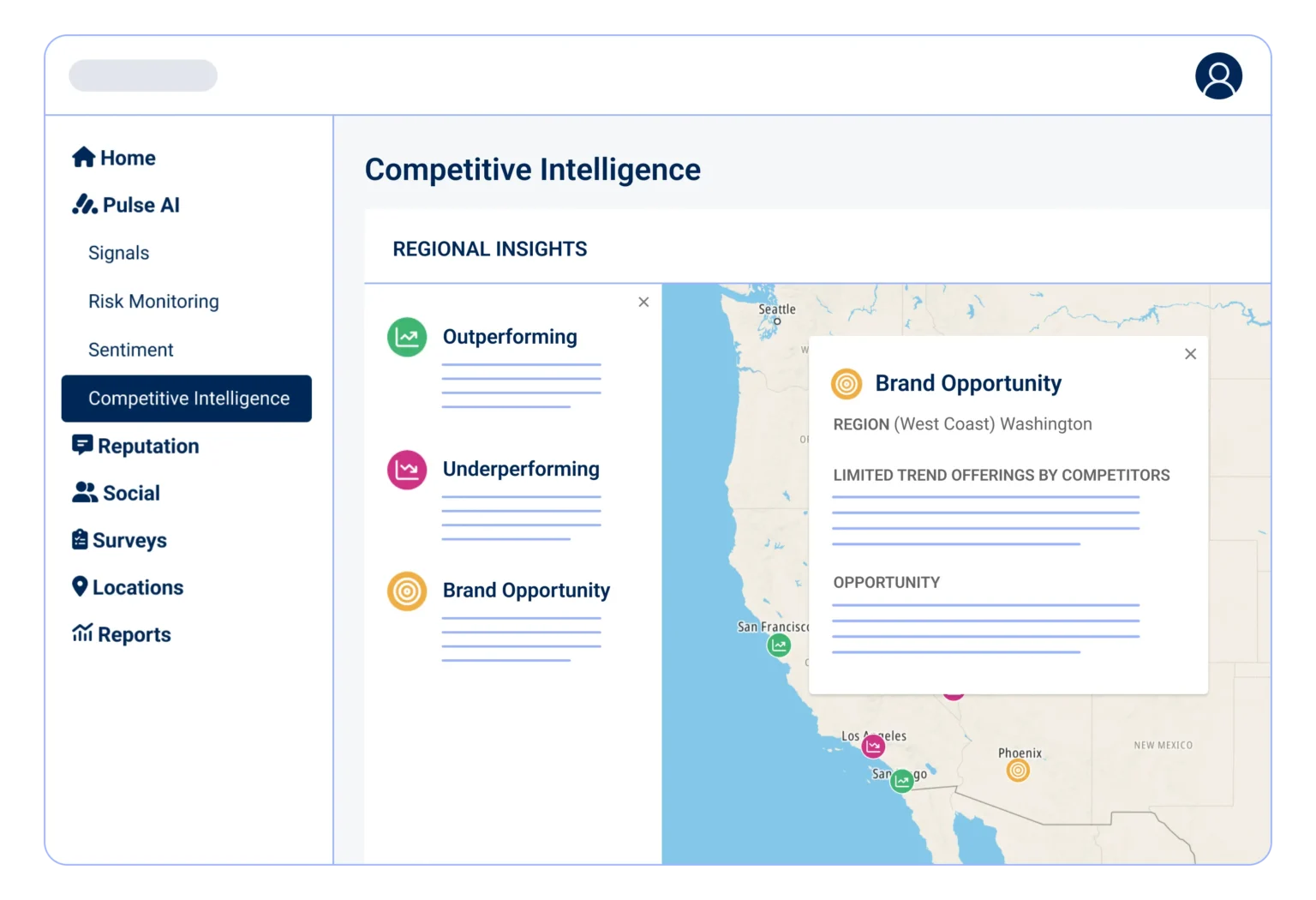Open the user profile avatar icon

[1218, 76]
